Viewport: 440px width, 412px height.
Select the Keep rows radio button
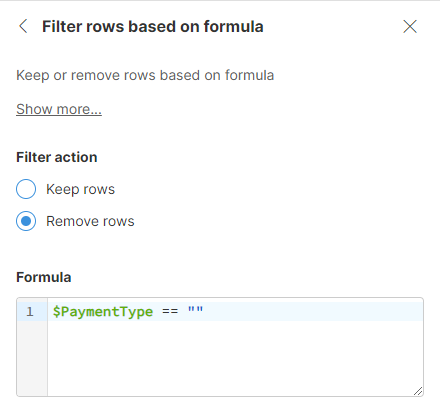26,189
